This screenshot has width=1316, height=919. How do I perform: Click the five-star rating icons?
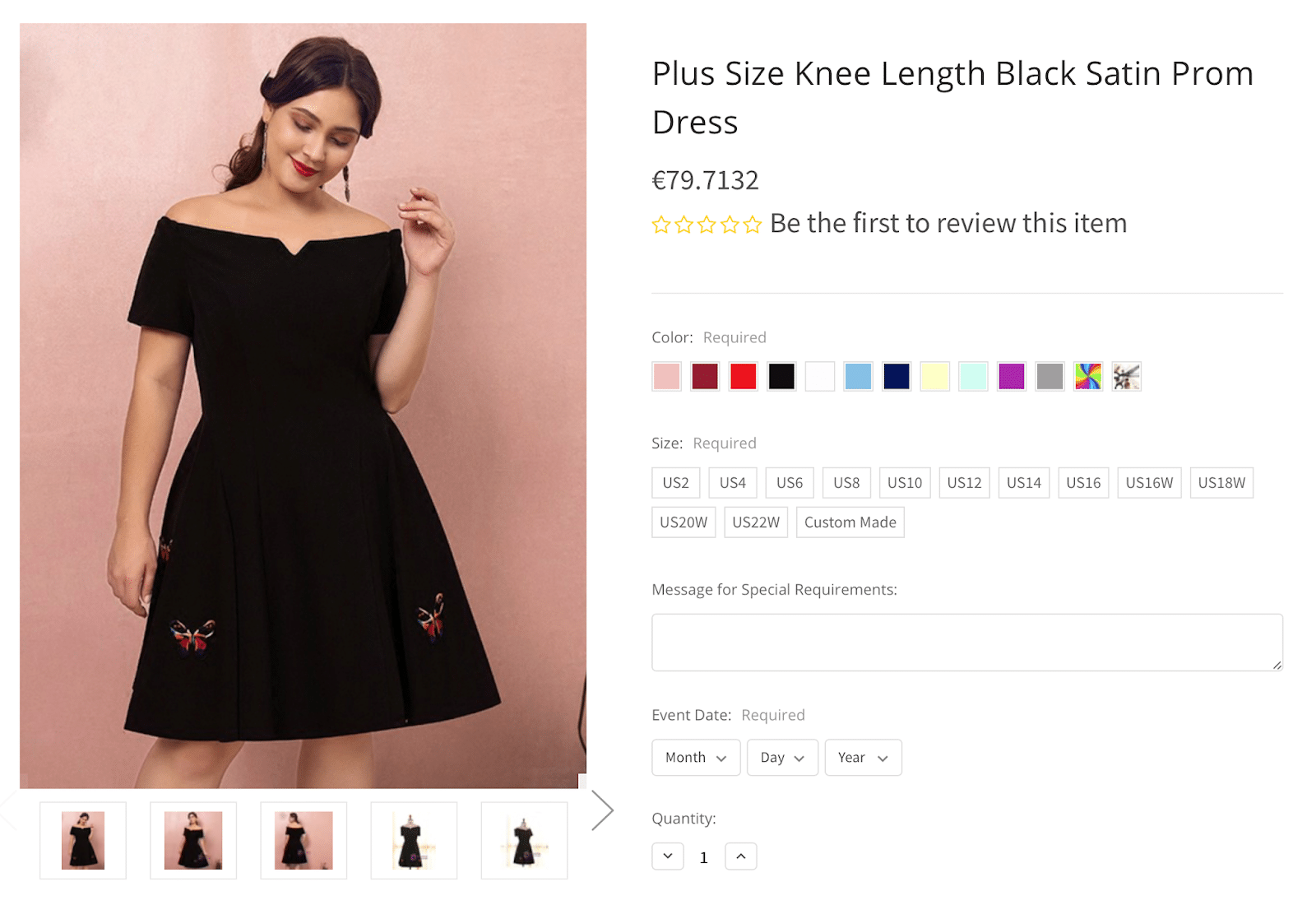[x=706, y=225]
